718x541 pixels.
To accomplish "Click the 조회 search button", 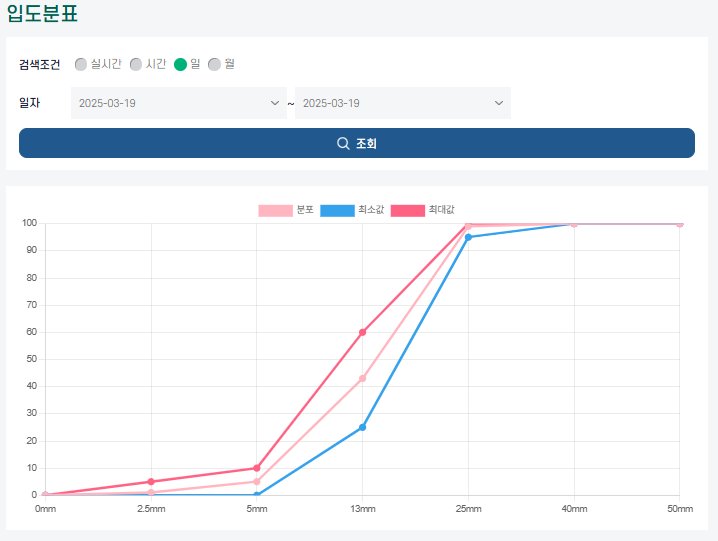I will pos(357,143).
